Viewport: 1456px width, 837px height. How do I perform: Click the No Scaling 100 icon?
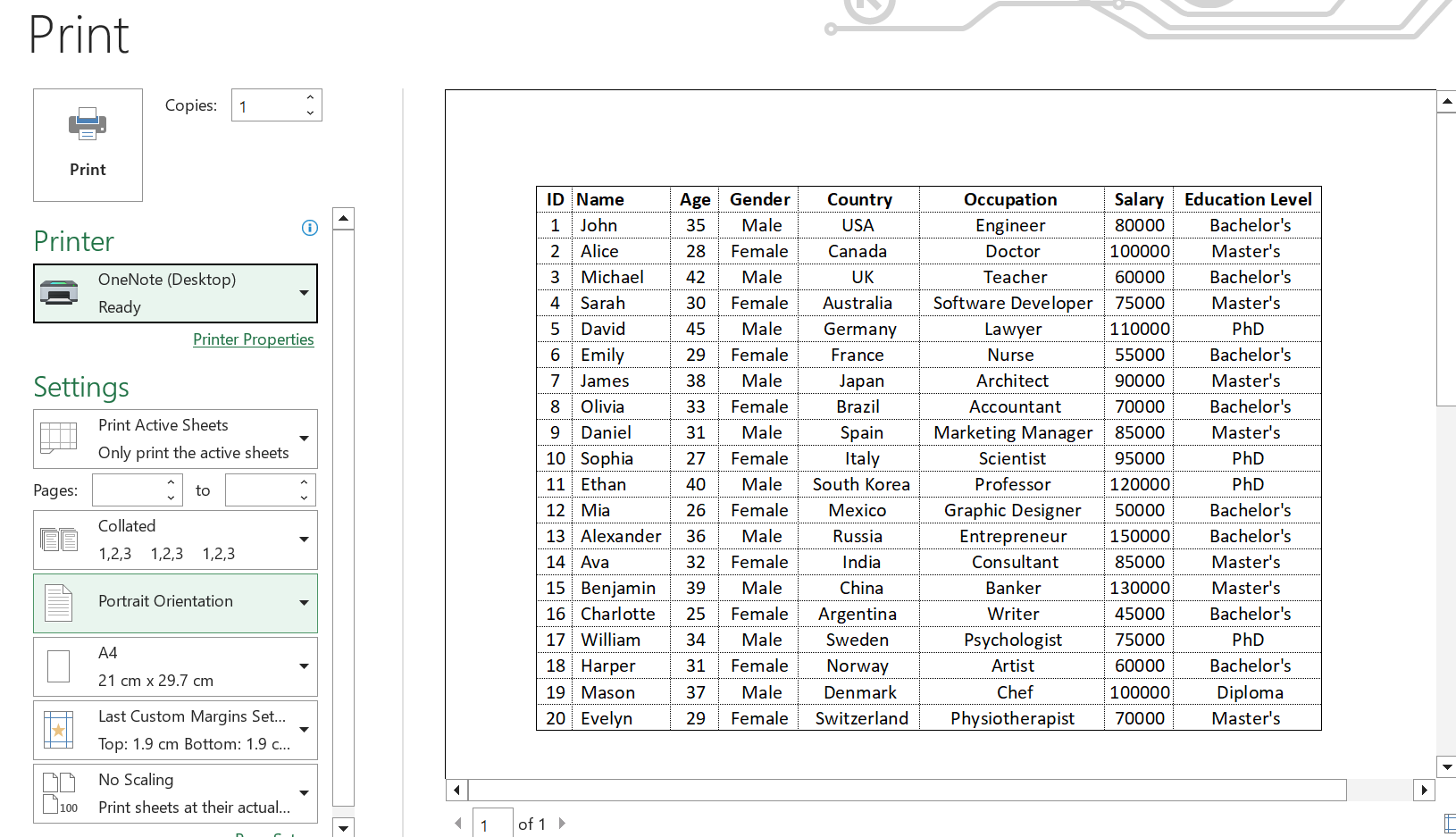pos(60,793)
